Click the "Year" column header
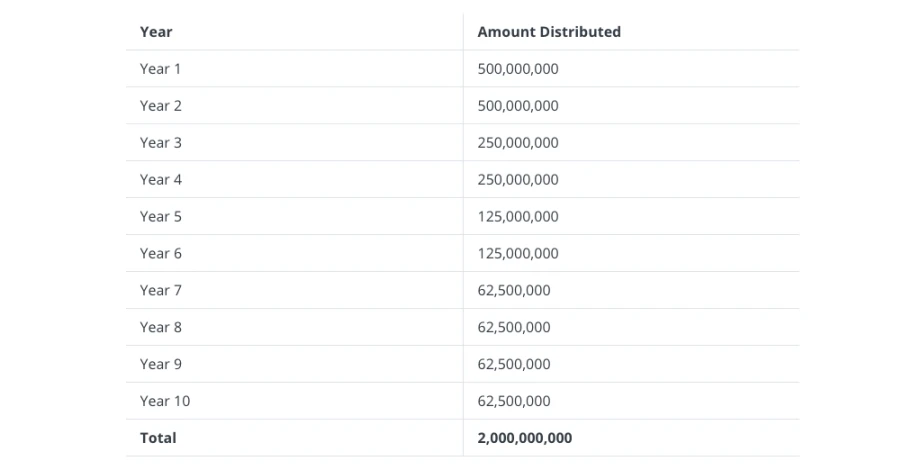 156,32
